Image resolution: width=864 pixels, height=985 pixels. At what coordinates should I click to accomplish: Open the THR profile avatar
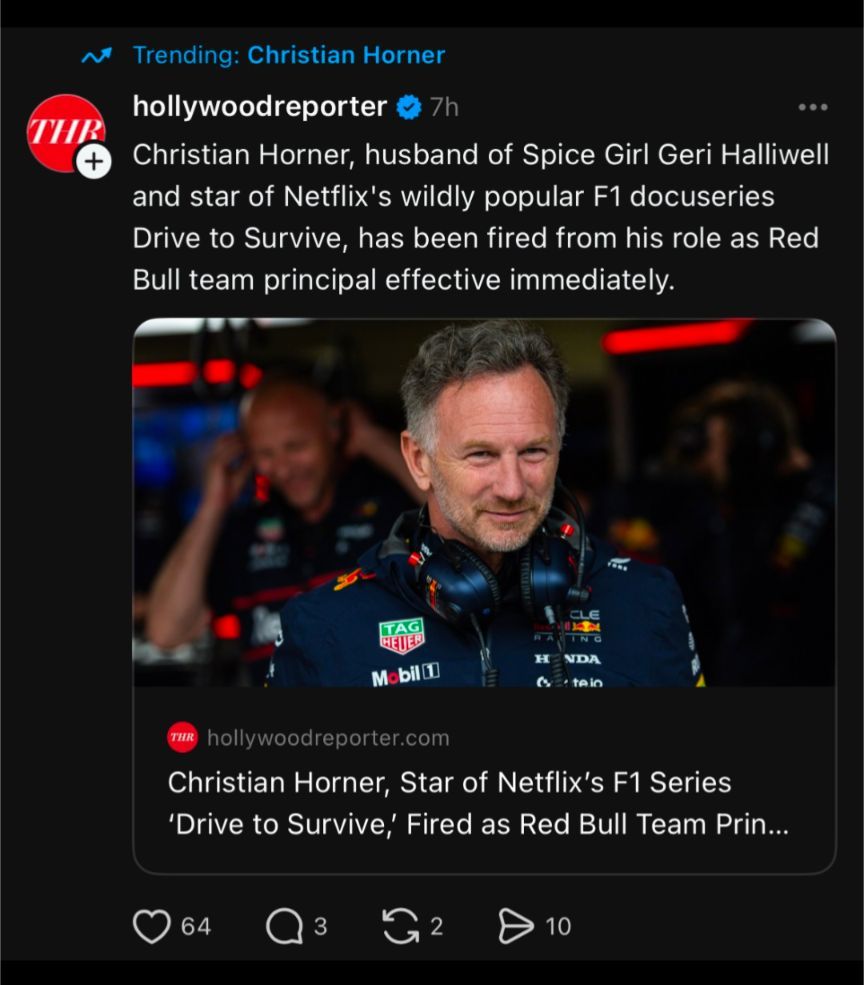[65, 133]
